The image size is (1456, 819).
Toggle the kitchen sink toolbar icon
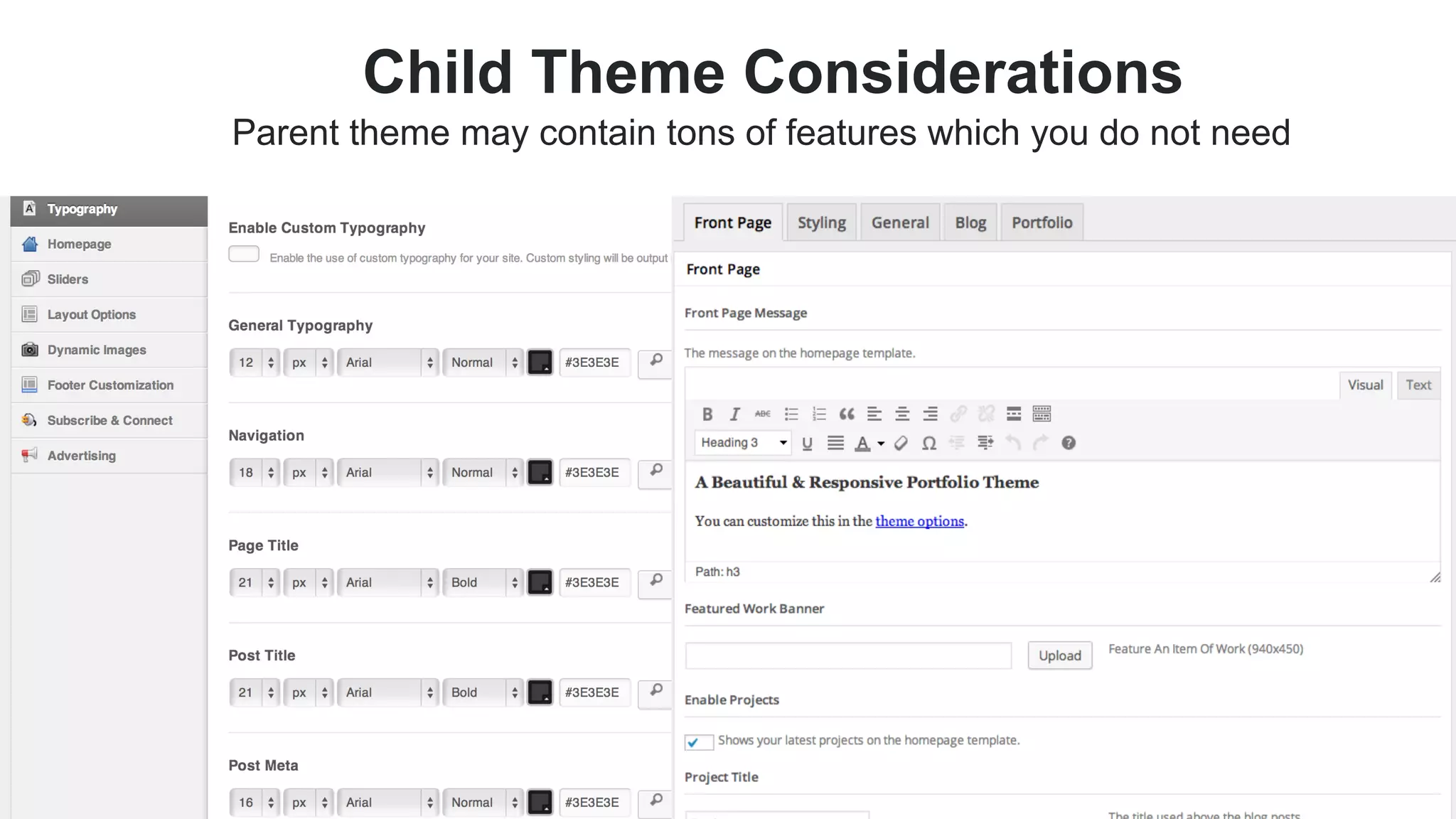click(x=1042, y=414)
